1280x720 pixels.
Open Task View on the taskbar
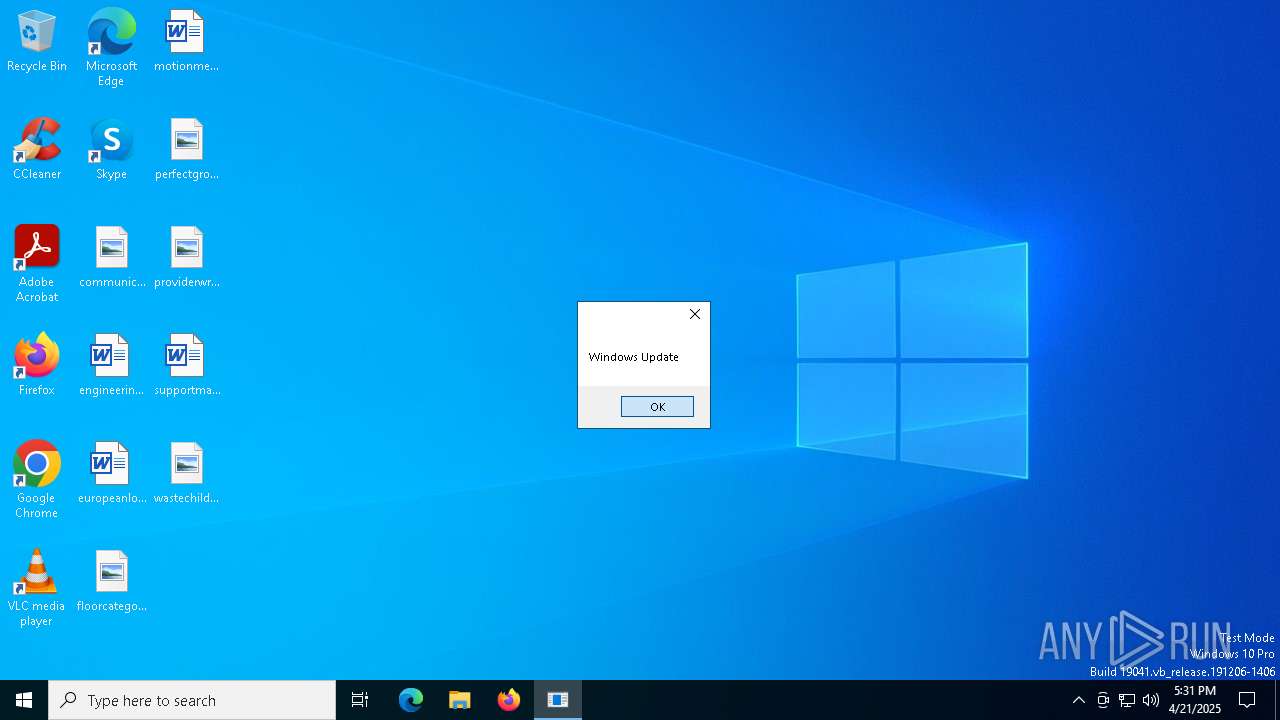(x=360, y=700)
